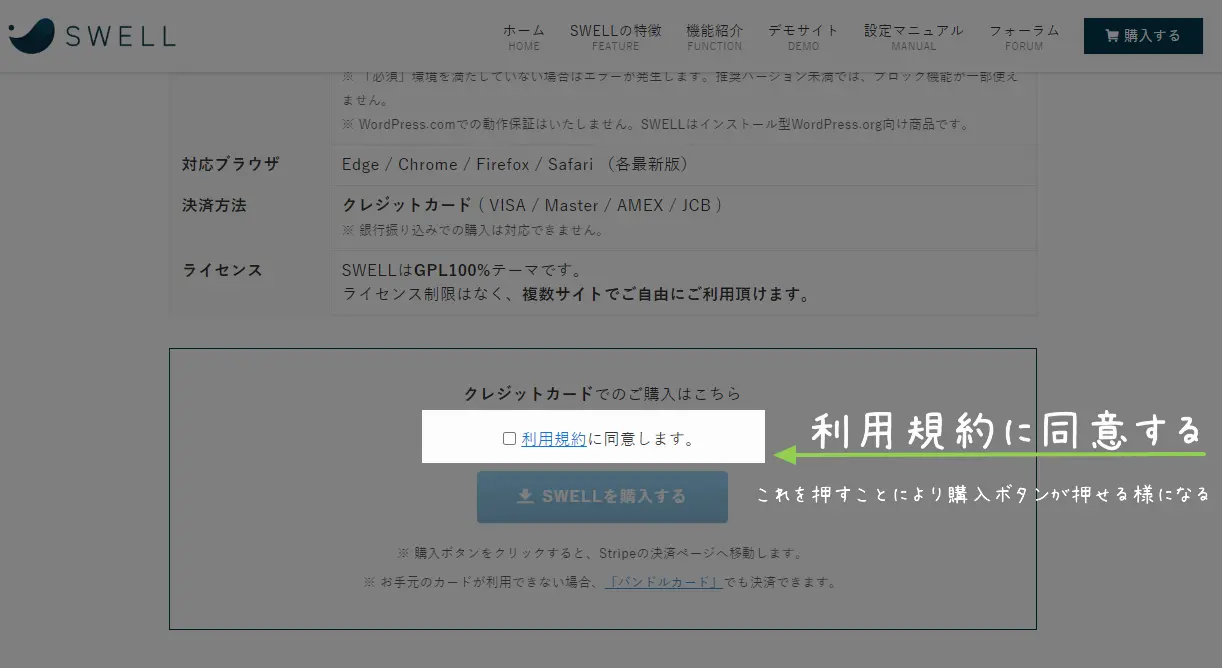Click the SWELL wordmark text in header

[120, 37]
